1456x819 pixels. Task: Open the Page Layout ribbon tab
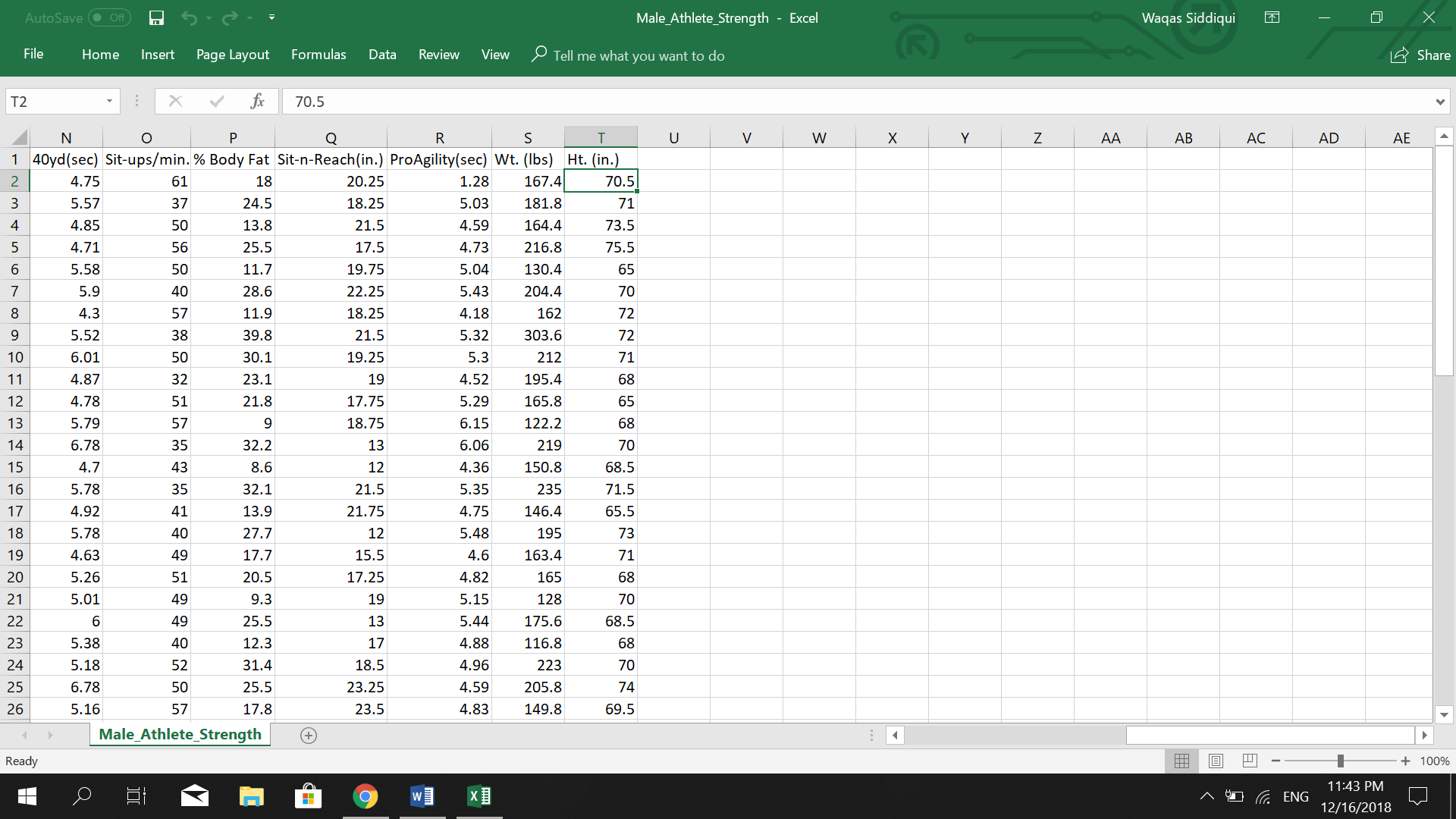click(232, 55)
